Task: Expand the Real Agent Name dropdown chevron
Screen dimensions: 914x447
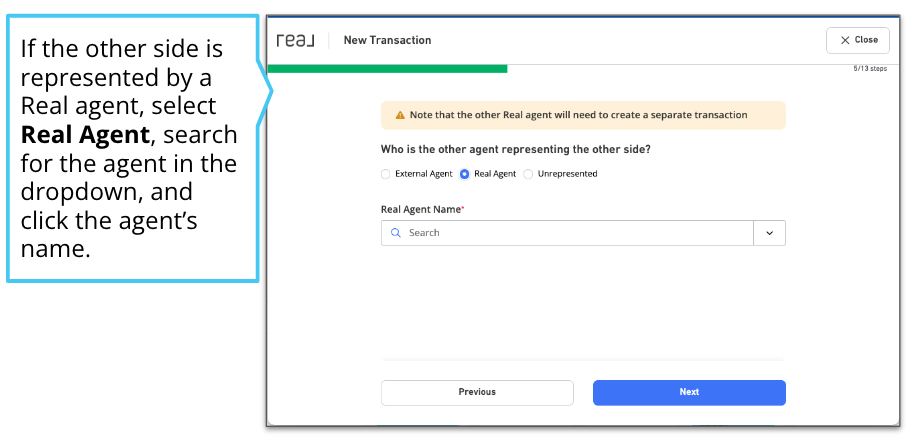Action: pos(769,233)
